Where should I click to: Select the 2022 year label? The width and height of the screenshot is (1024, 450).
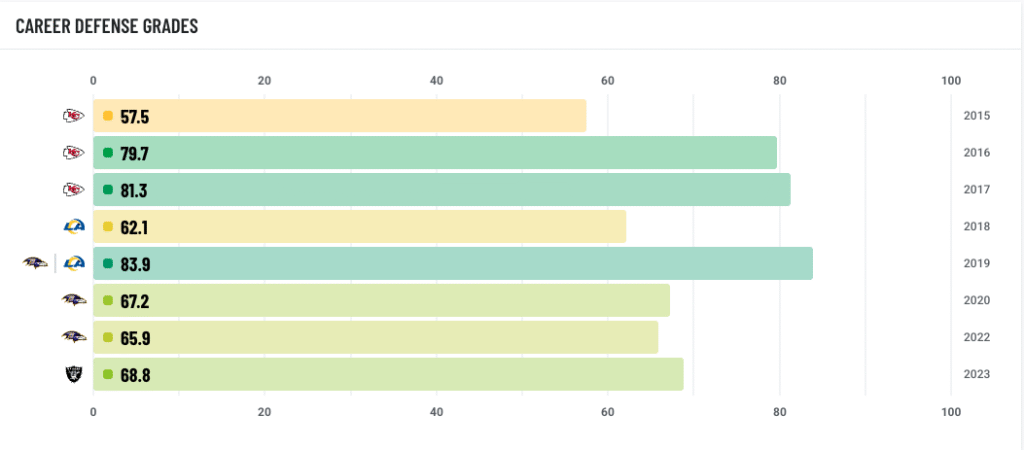pos(976,337)
